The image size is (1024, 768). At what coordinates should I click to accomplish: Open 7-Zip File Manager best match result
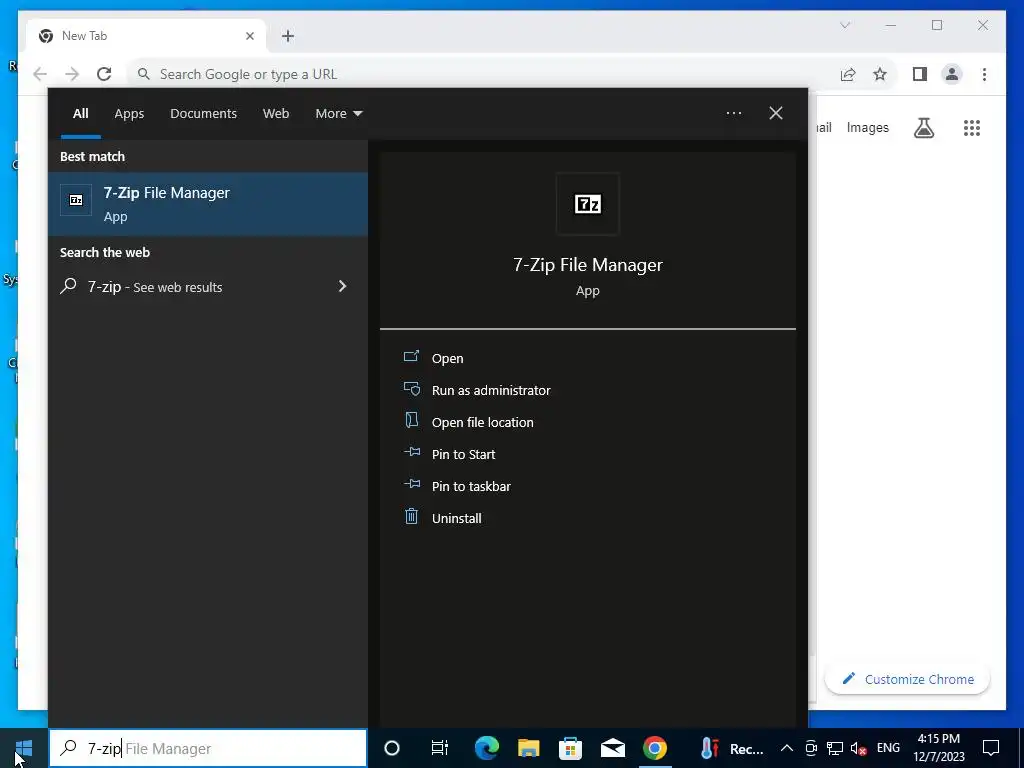click(x=208, y=204)
